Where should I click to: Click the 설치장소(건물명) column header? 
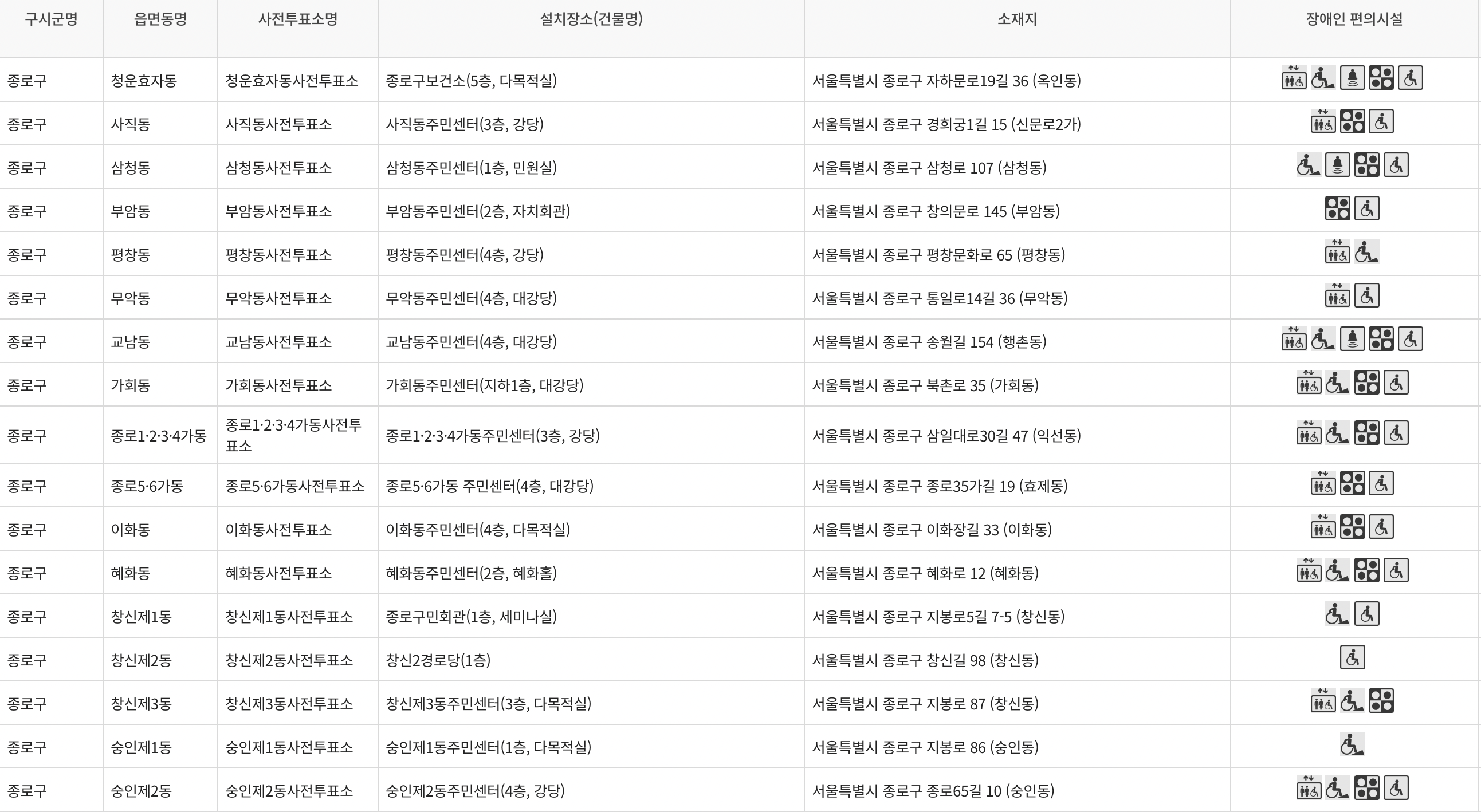click(591, 19)
